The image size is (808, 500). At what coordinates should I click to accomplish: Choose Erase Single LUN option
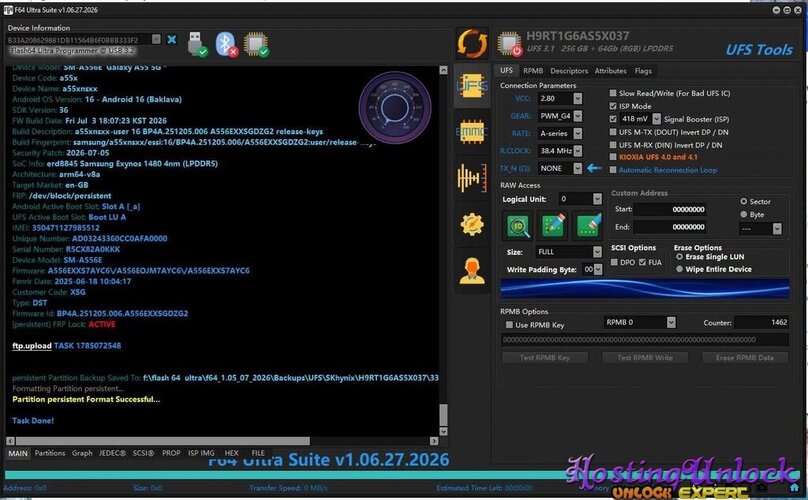click(x=680, y=257)
